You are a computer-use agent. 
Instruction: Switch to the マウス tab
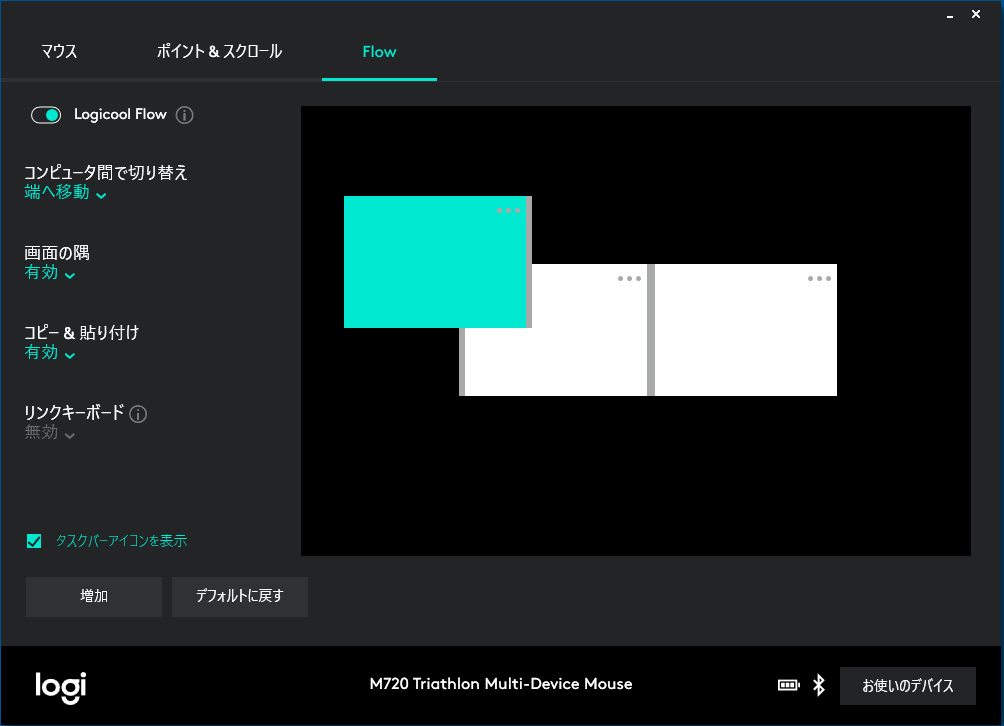(59, 52)
